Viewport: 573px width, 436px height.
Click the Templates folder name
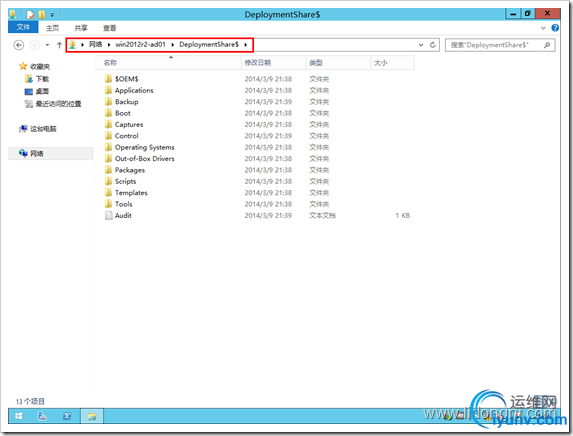(x=131, y=193)
